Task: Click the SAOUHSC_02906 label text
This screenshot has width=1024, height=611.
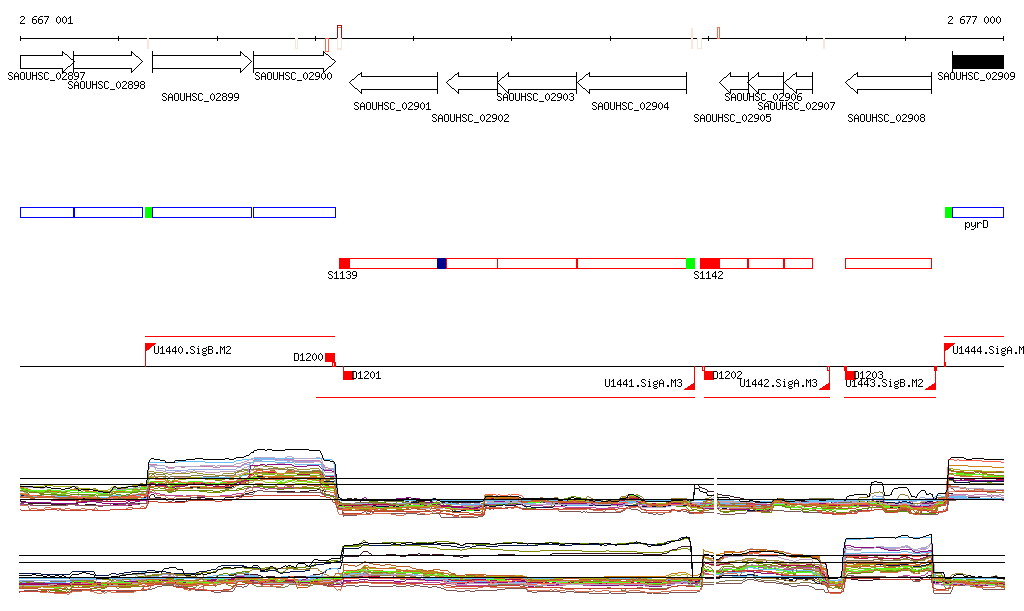Action: tap(763, 97)
